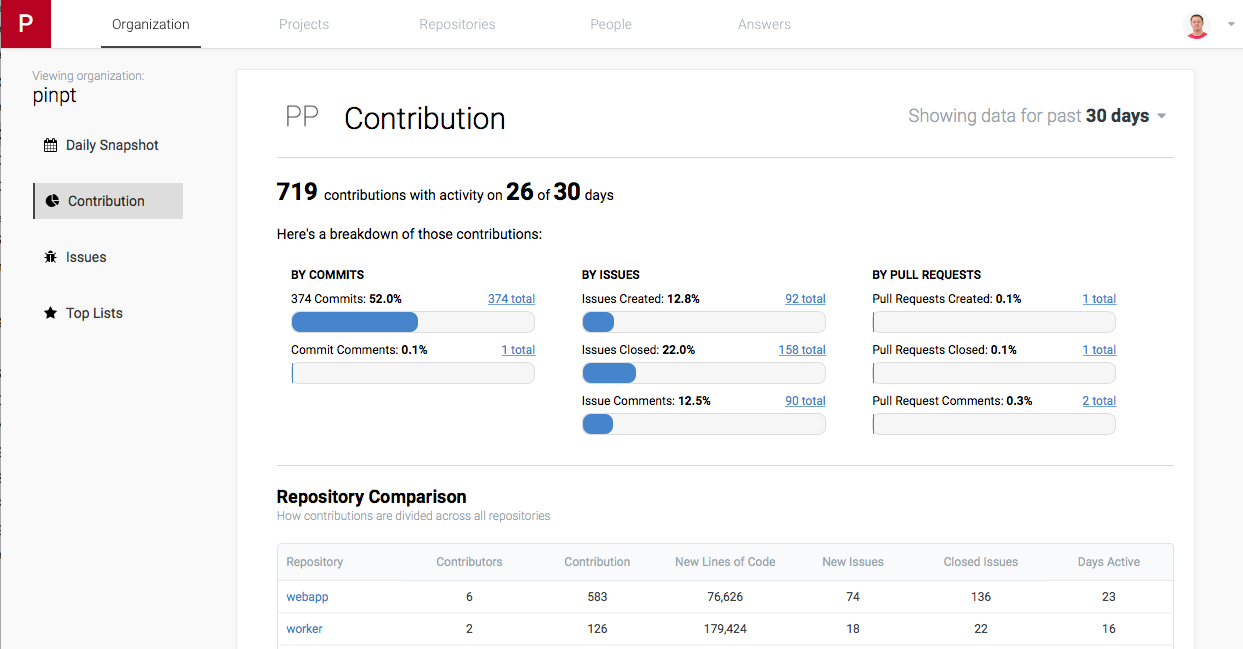Click the user avatar picture
Screen dimensions: 1243x649
[1197, 25]
